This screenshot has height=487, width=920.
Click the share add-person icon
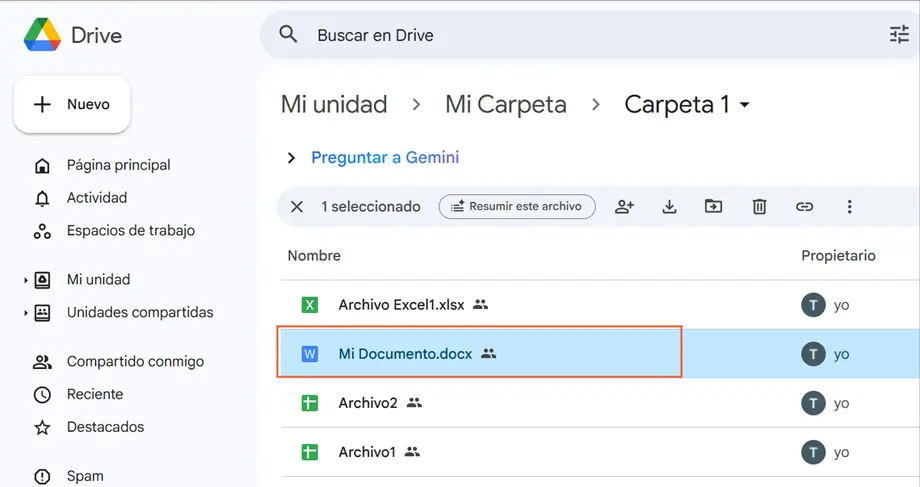click(x=624, y=207)
